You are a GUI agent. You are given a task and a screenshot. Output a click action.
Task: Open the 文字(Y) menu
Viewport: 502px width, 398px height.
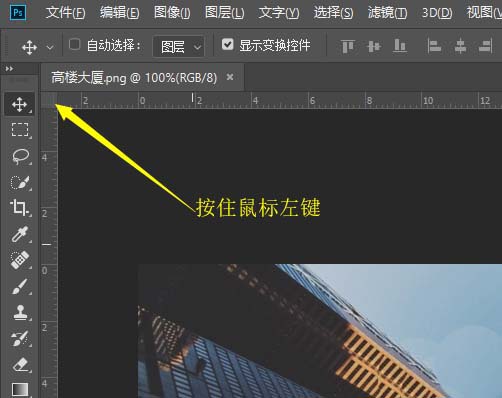click(279, 13)
